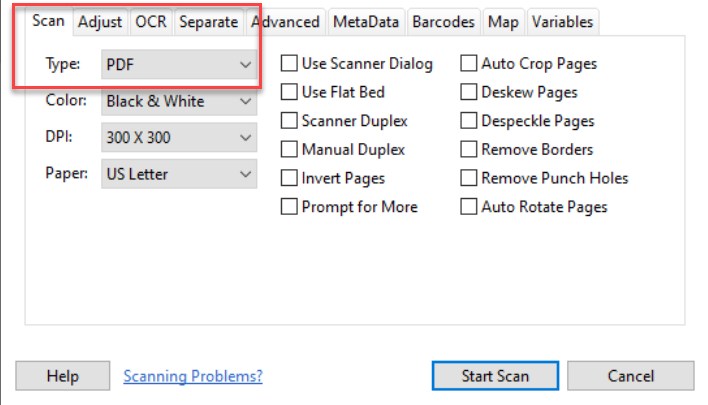Check the Use Flat Bed option
This screenshot has width=708, height=405.
[289, 93]
